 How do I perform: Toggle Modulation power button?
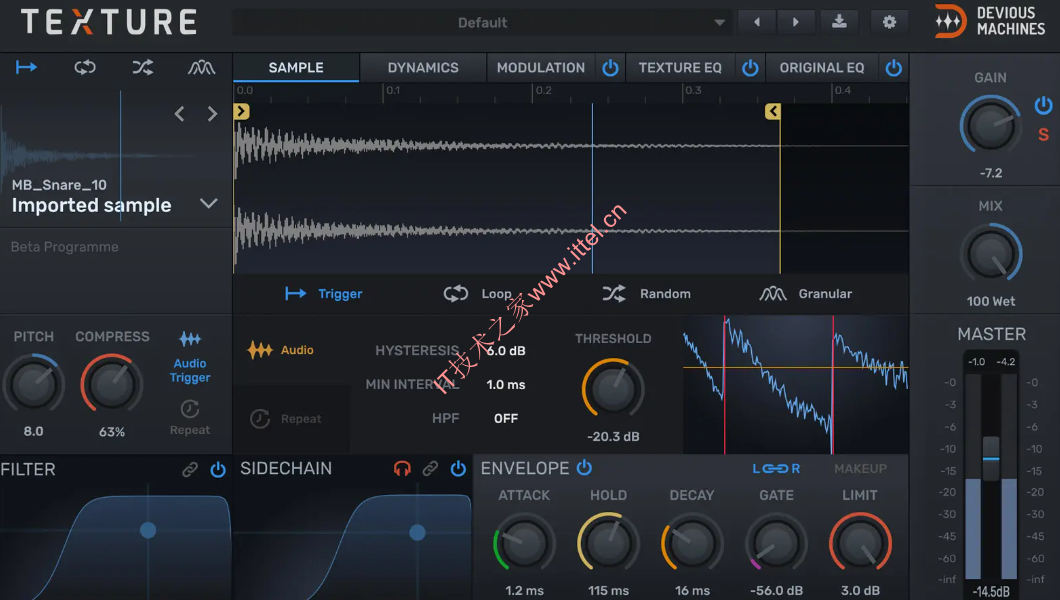pos(610,68)
